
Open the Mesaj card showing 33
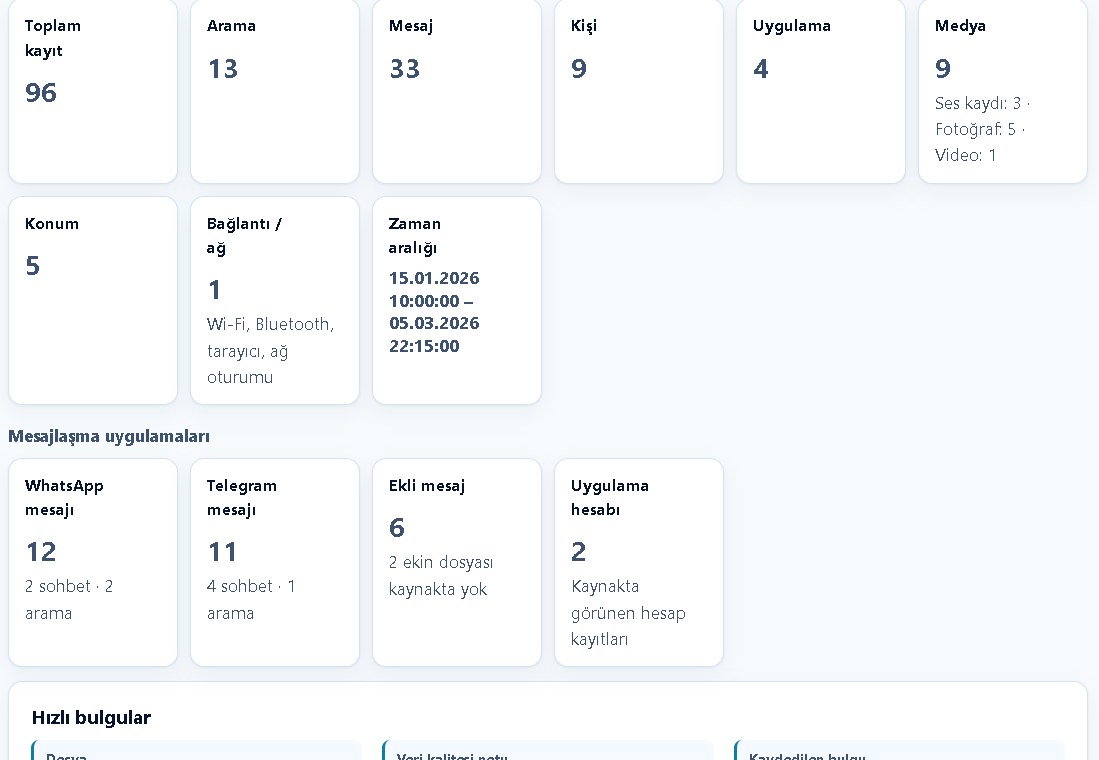457,90
